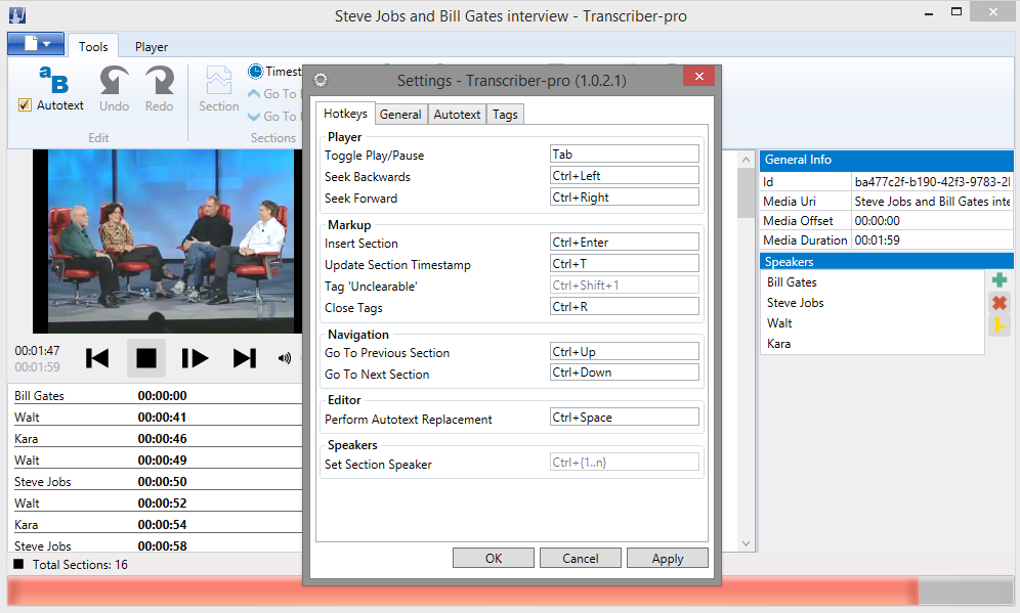Click the Media Offset value 00:00:00

tap(932, 221)
